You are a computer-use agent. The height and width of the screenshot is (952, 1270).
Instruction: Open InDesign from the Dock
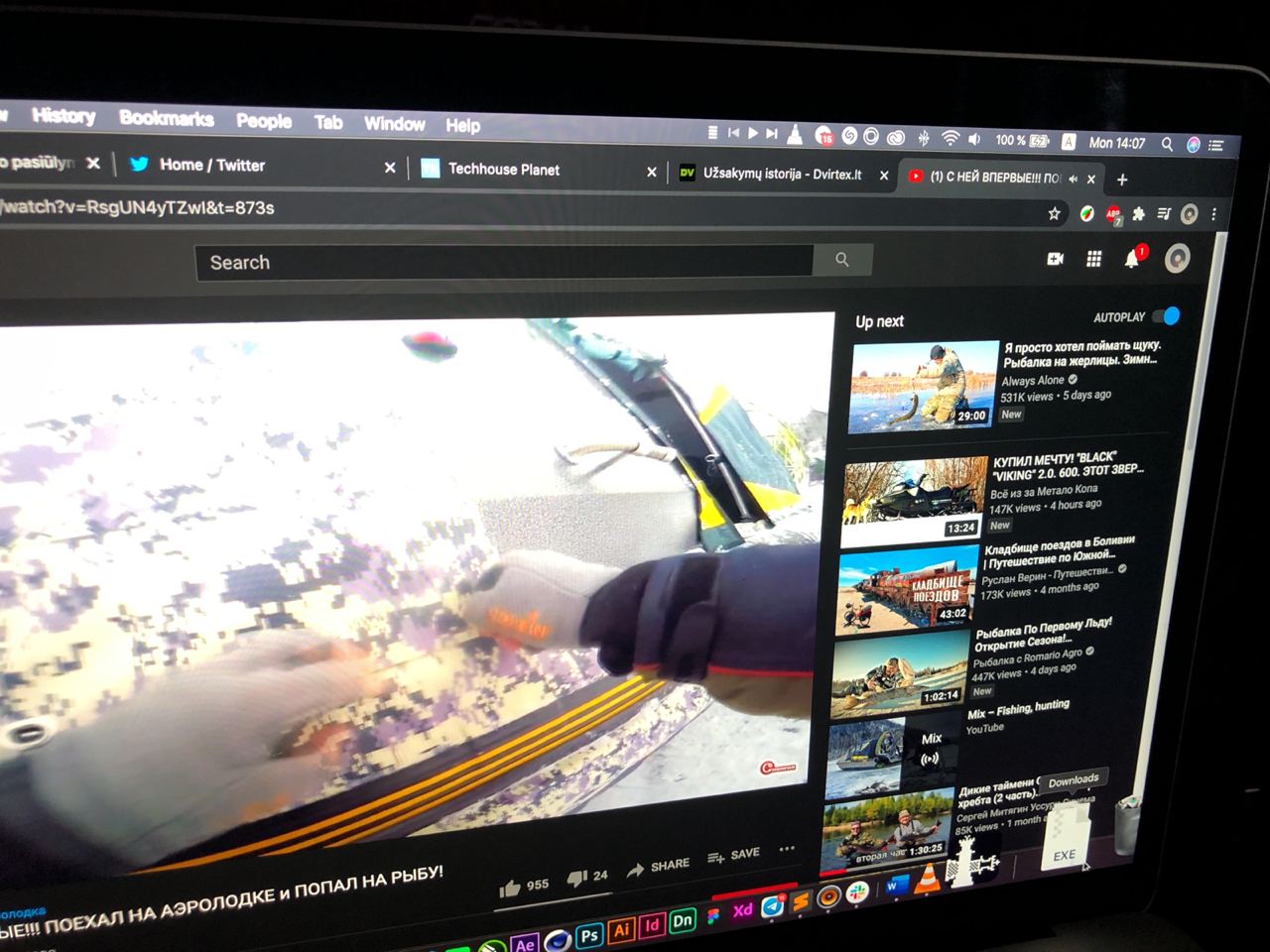[x=651, y=926]
